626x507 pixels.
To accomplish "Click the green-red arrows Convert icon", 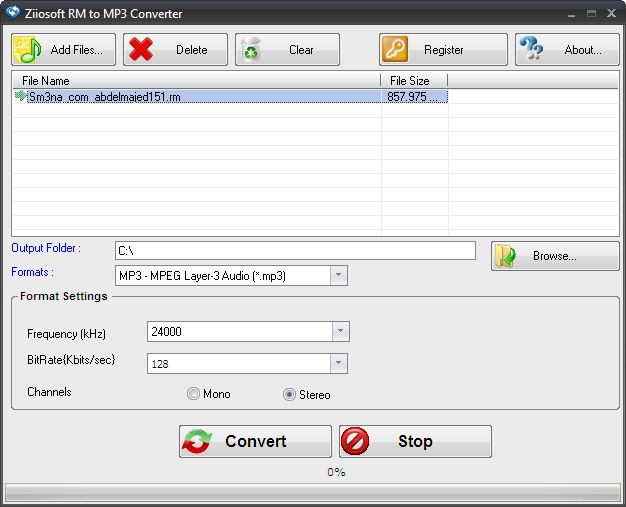I will click(x=197, y=441).
